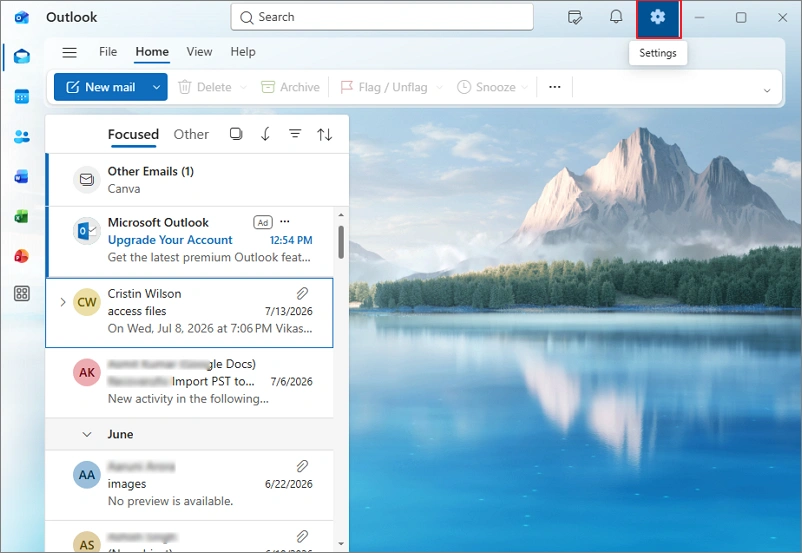
Task: Open the 'images' email from 6/22/2026
Action: (189, 485)
